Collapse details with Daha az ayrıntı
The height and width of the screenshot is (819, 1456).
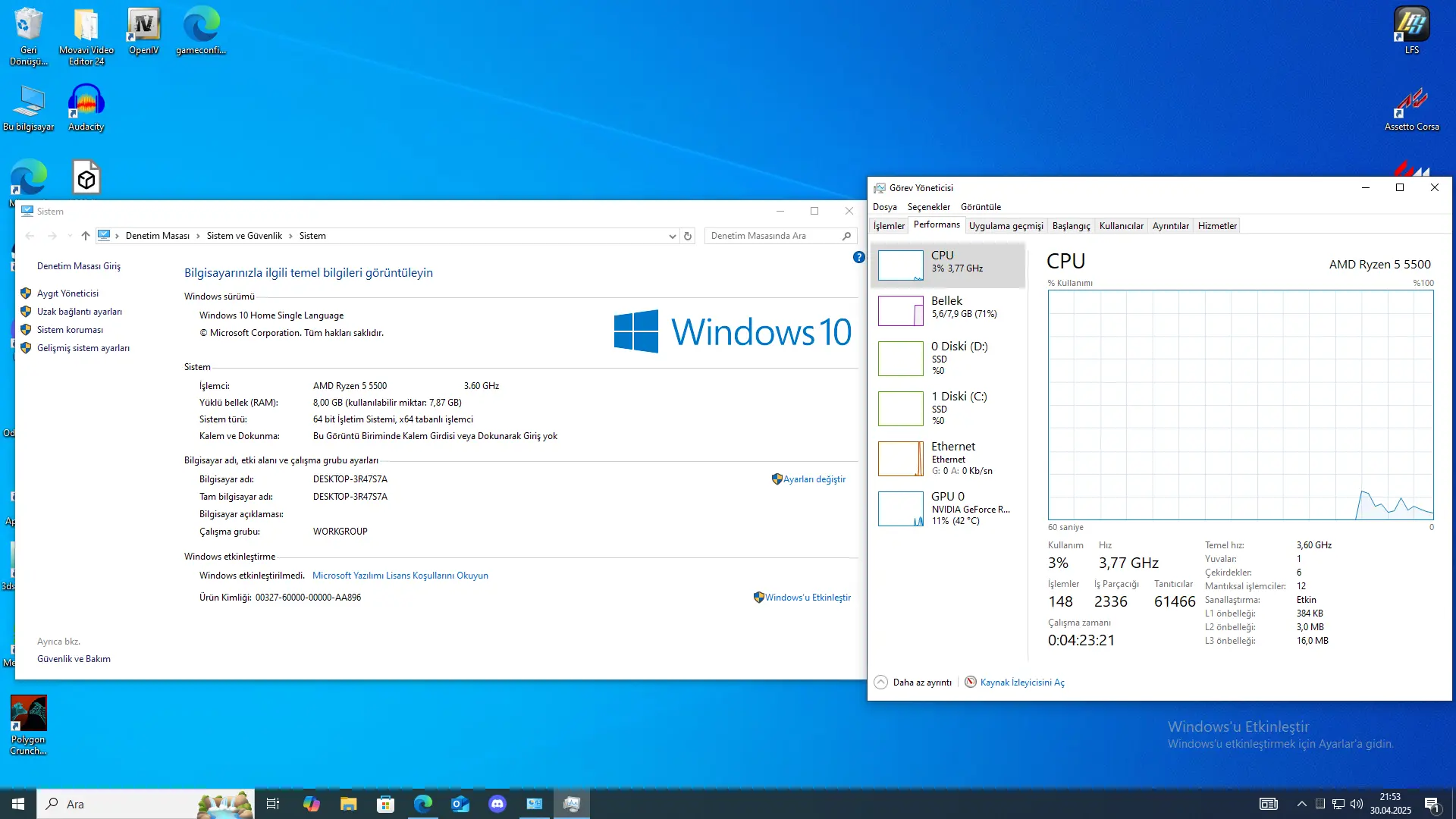(x=913, y=682)
